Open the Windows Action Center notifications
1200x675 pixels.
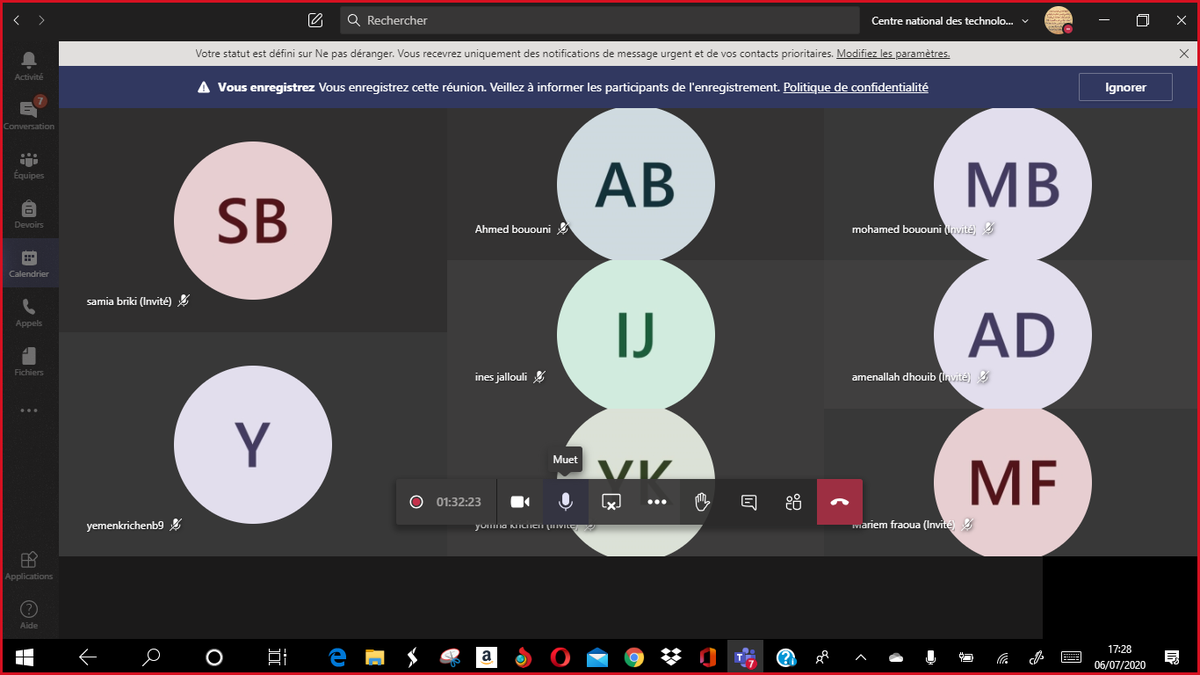[x=1172, y=657]
